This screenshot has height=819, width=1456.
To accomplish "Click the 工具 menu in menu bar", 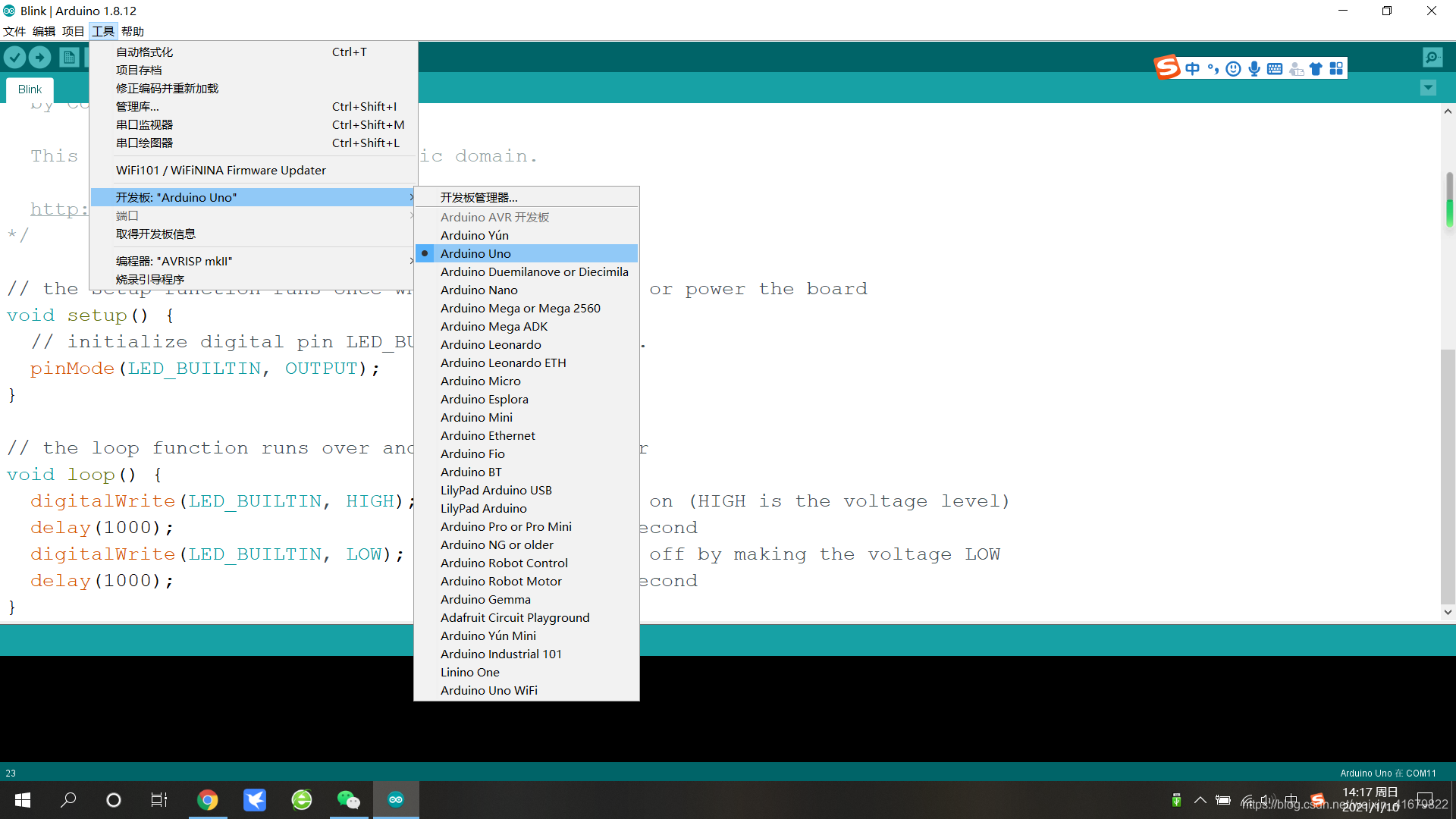I will pyautogui.click(x=103, y=31).
